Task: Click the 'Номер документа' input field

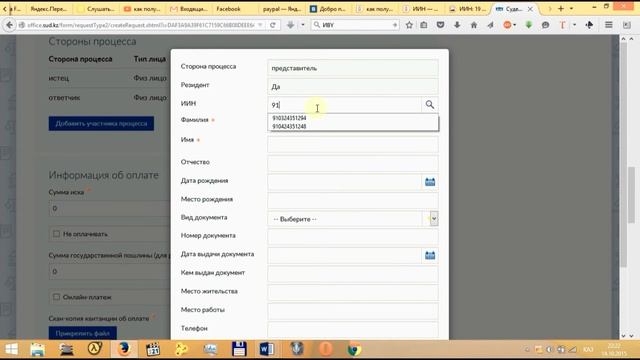Action: click(x=353, y=237)
